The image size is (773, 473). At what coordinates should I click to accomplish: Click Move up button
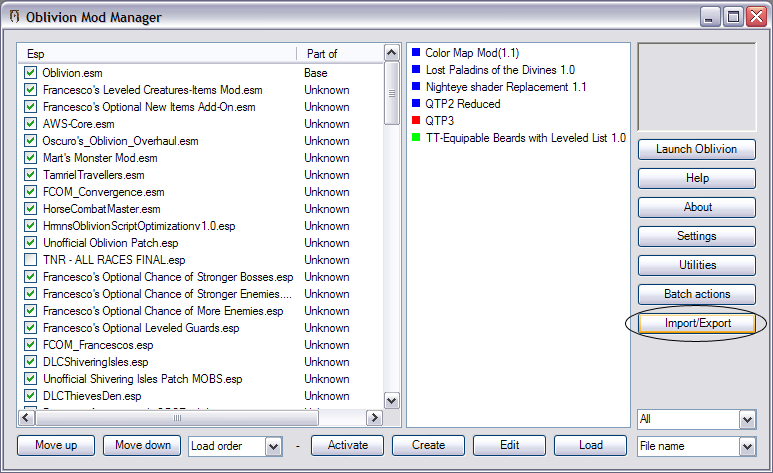tap(56, 445)
